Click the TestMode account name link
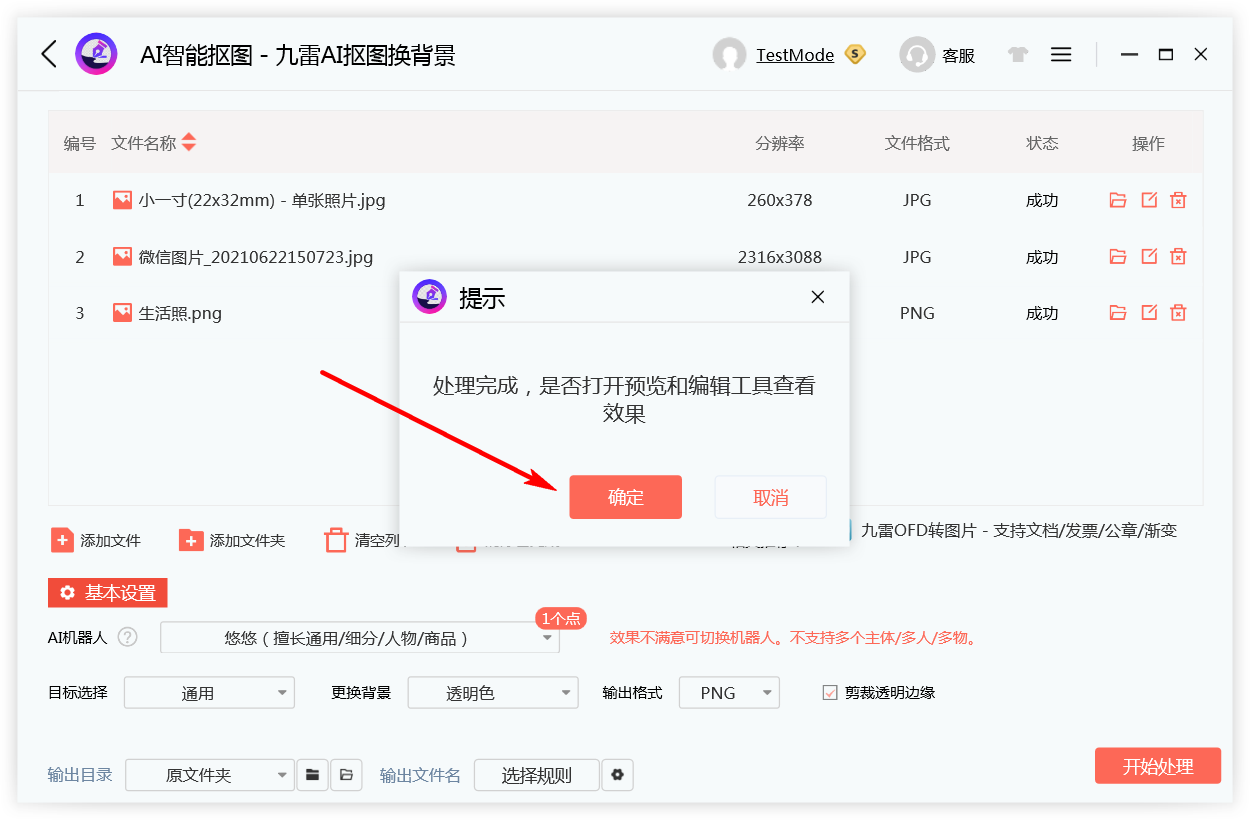Screen dimensions: 1250x820 794,55
